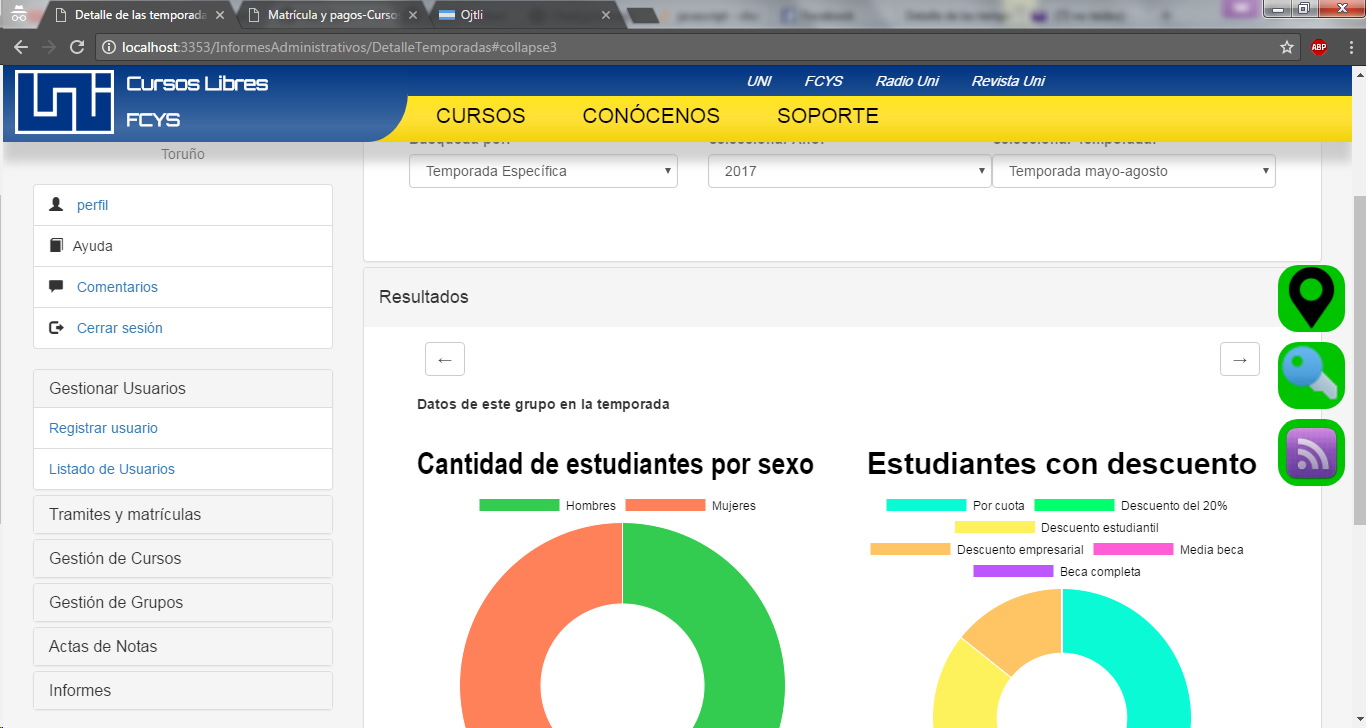Viewport: 1366px width, 728px height.
Task: Open the CONÓCENOS menu
Action: [x=651, y=115]
